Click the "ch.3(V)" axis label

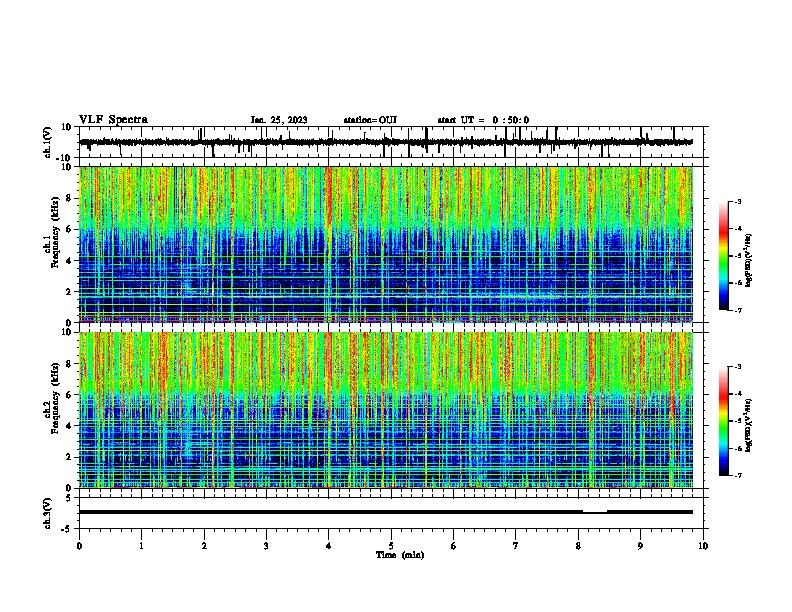(48, 513)
